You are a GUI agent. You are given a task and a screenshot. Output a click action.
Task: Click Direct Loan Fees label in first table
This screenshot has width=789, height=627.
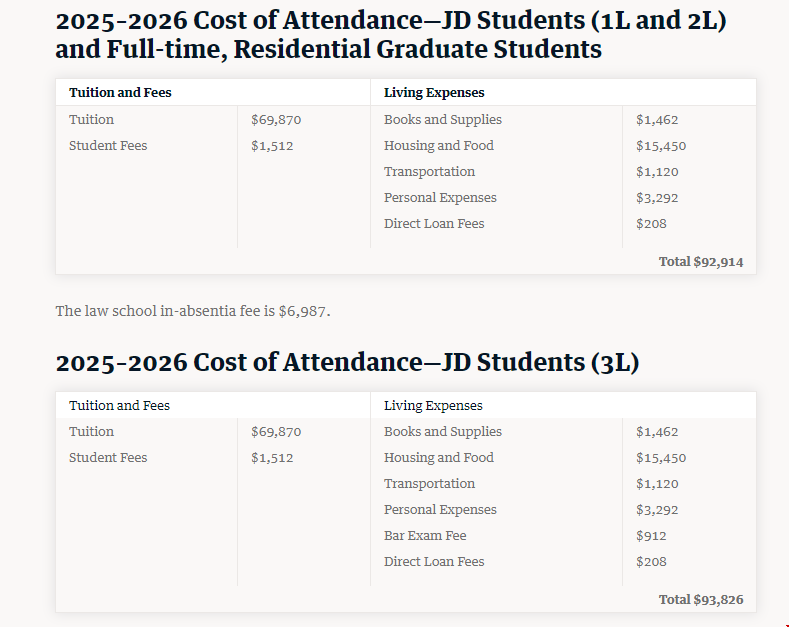(434, 224)
